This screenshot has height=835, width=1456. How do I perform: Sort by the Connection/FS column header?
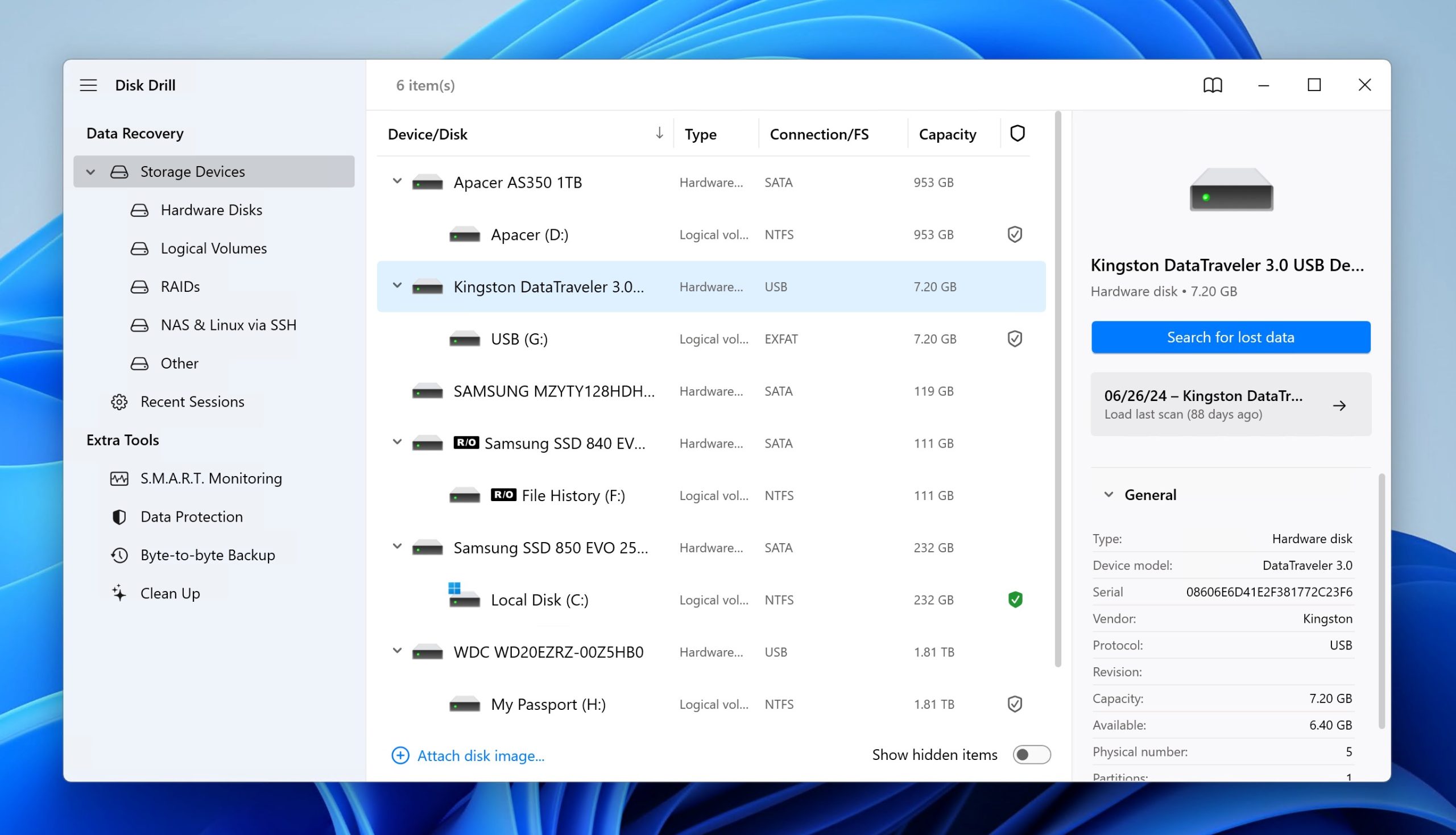click(818, 134)
